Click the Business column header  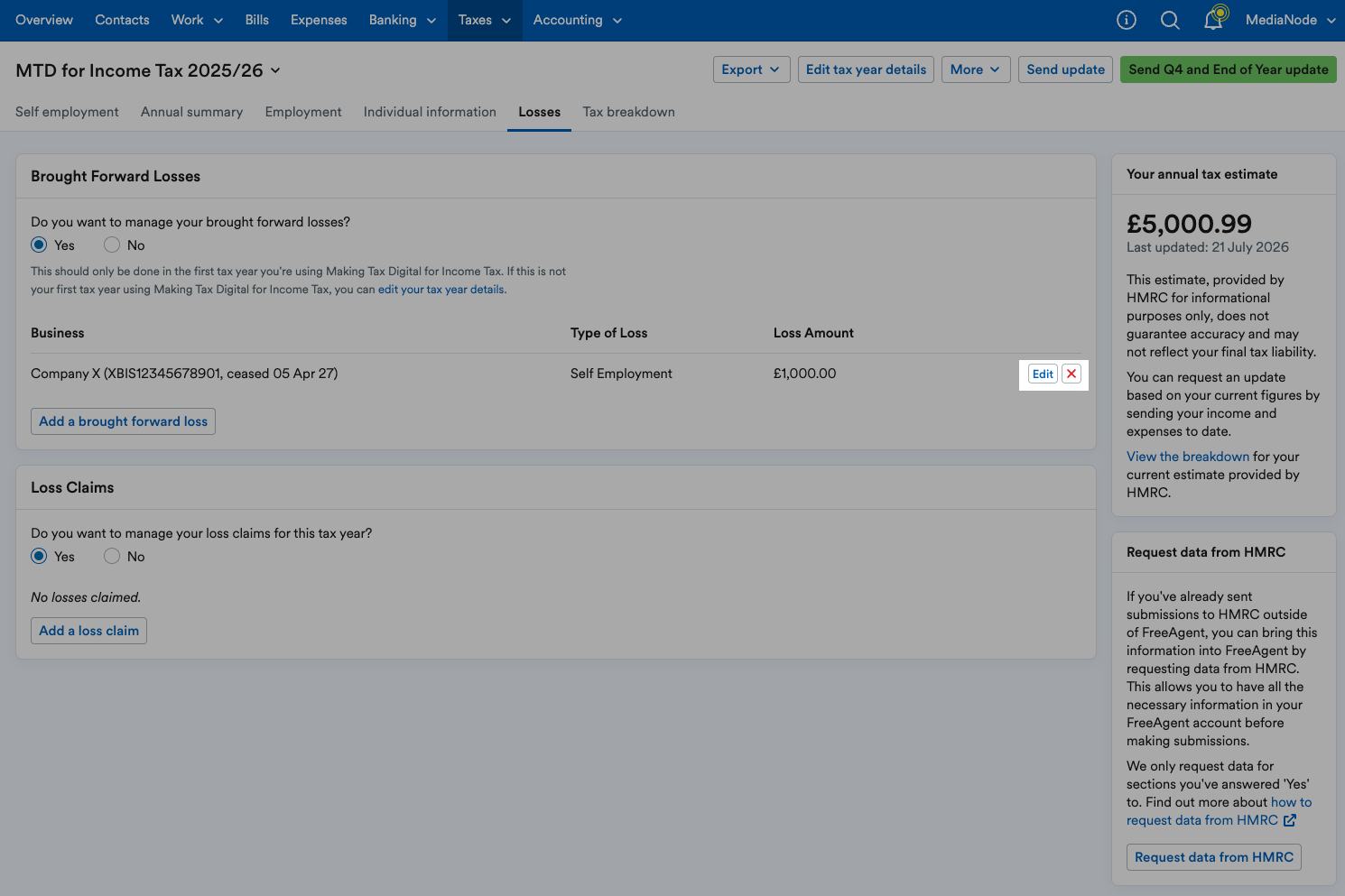point(57,333)
